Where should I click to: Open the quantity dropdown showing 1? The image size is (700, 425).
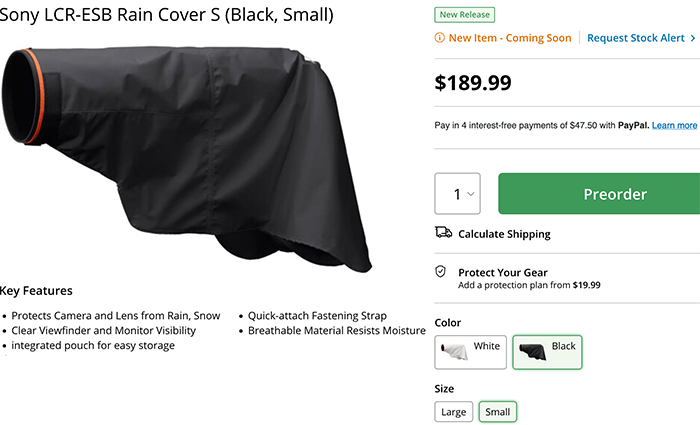(458, 194)
